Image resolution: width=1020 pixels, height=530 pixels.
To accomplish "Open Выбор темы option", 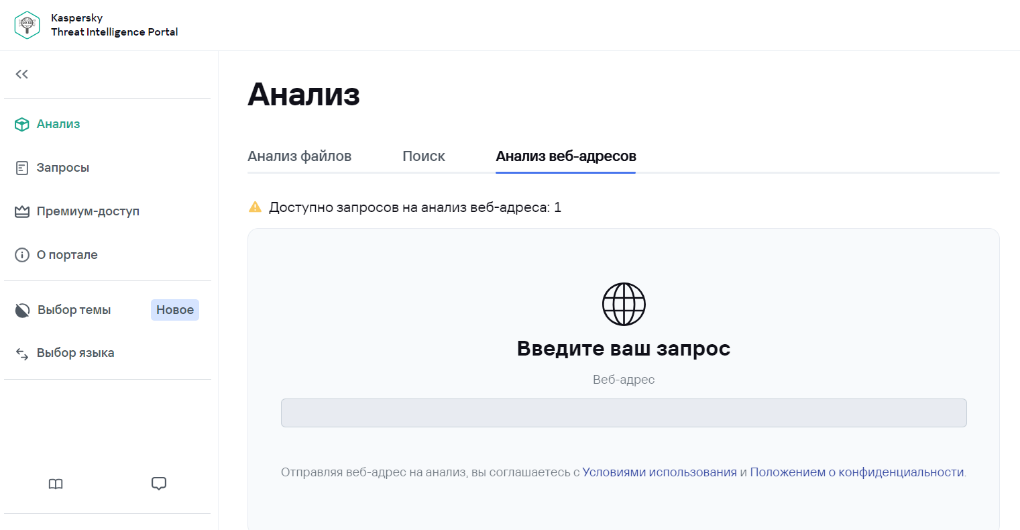I will pos(74,310).
